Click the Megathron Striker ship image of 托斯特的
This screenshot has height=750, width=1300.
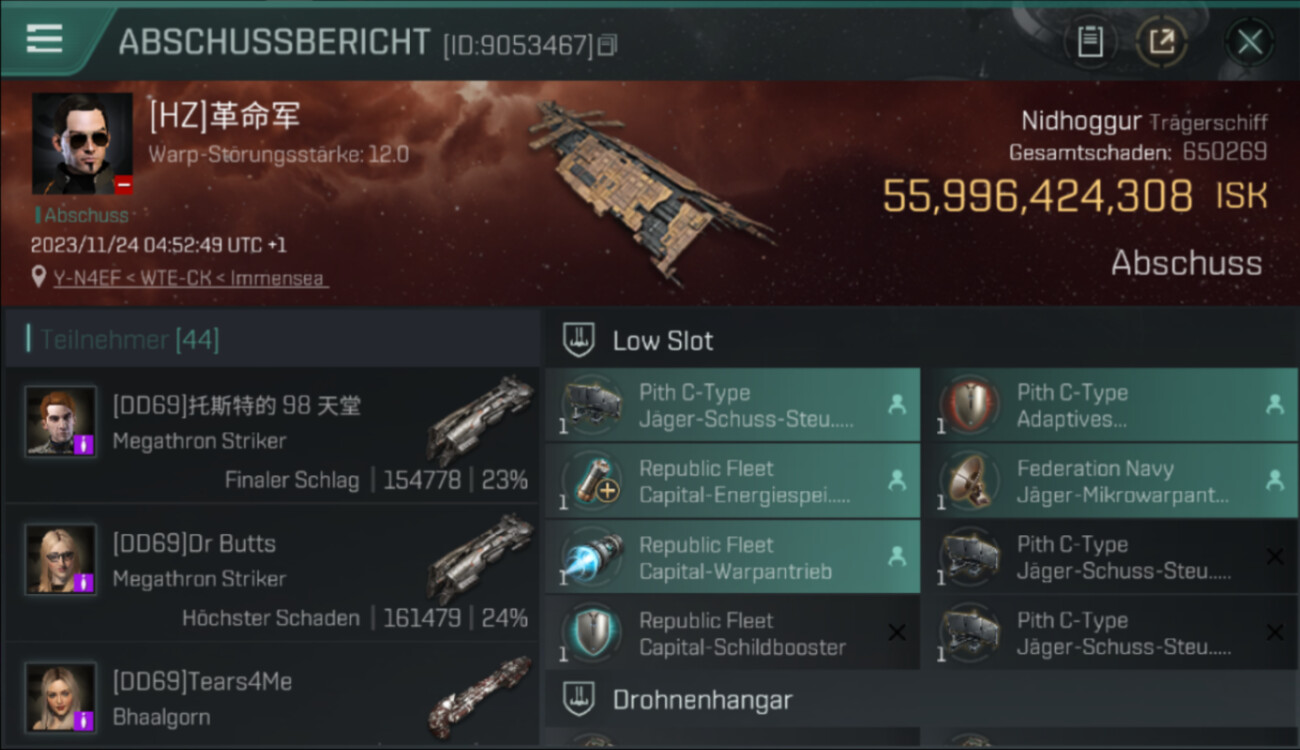click(482, 420)
